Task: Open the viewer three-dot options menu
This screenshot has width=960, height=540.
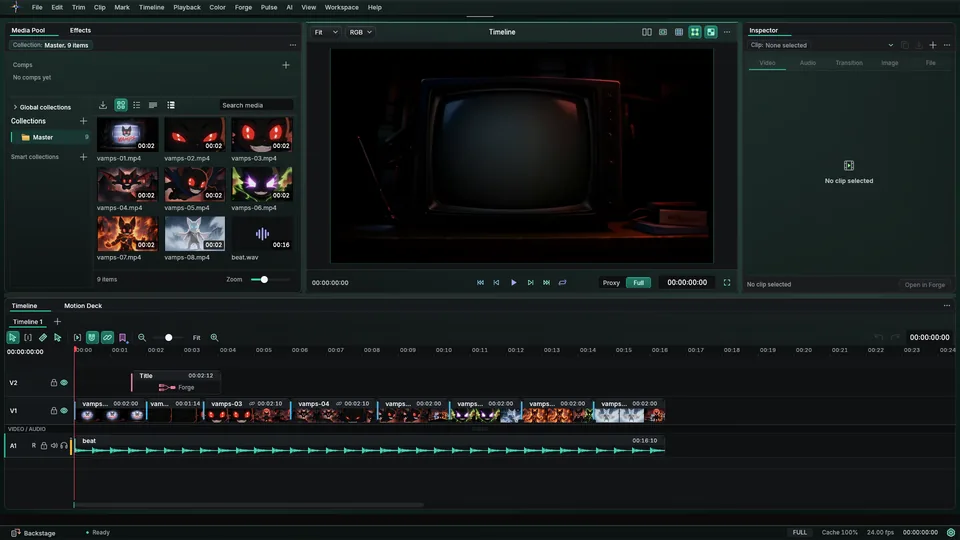Action: [727, 32]
